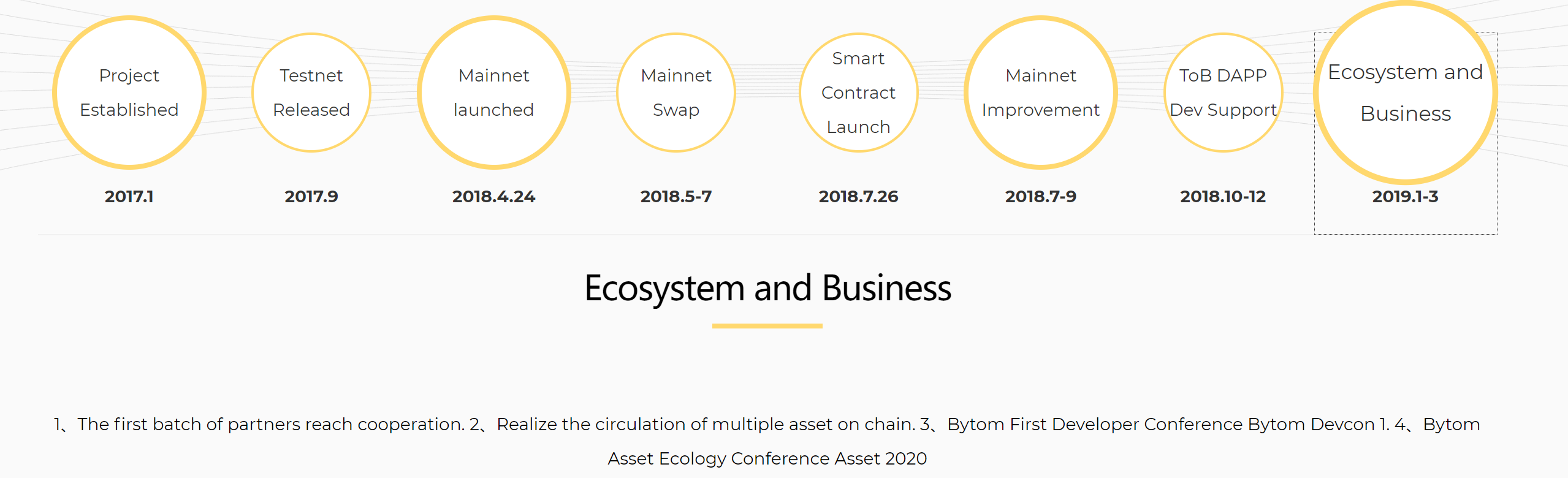The height and width of the screenshot is (478, 1568).
Task: Choose the Mainnet launched circle
Action: tap(493, 93)
